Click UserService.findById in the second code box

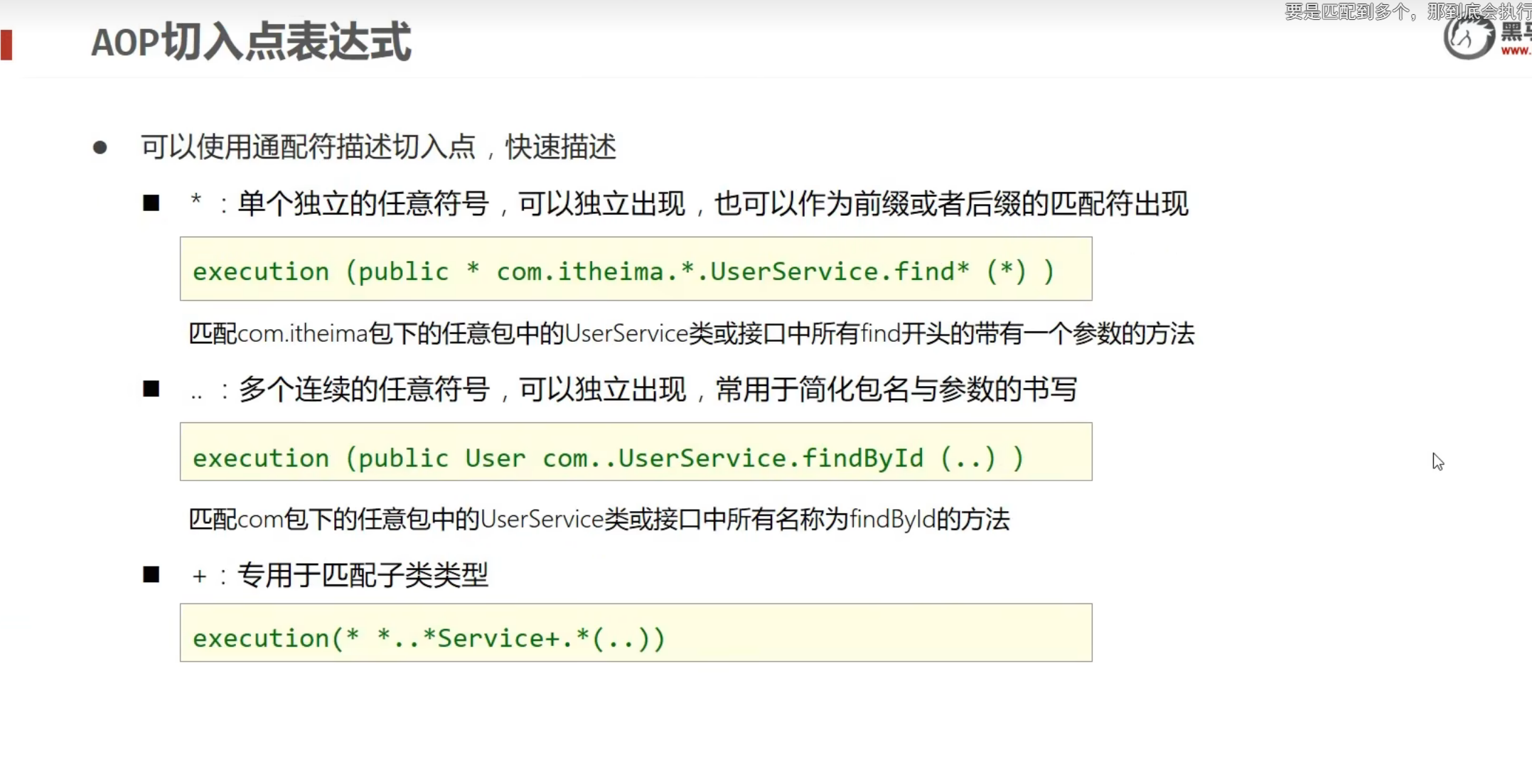tap(770, 458)
